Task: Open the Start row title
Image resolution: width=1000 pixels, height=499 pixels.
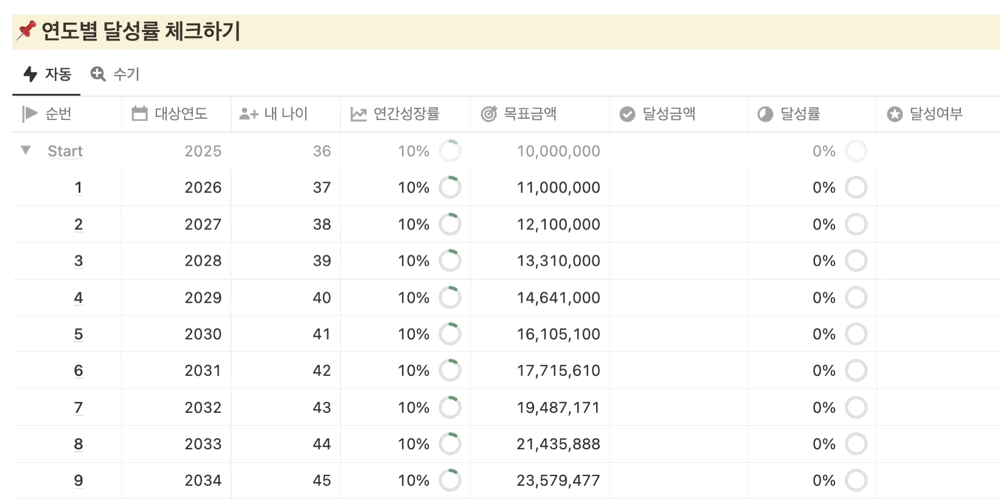Action: click(x=65, y=151)
